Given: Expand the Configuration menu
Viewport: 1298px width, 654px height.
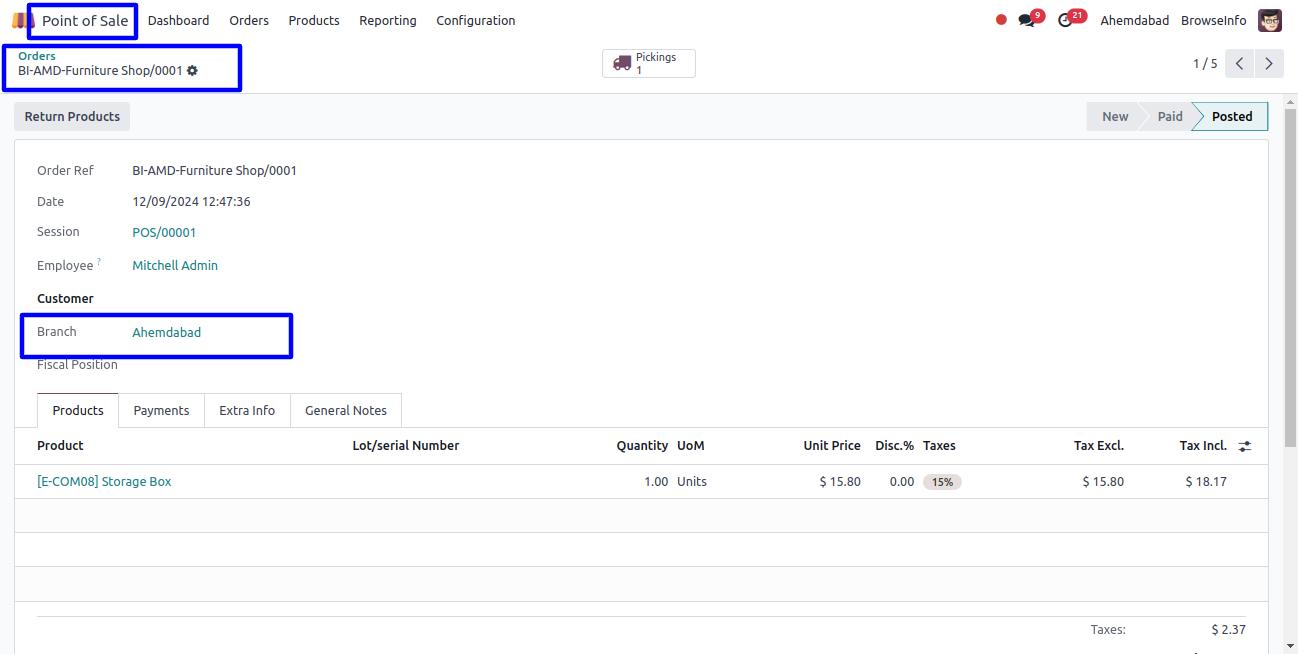Looking at the screenshot, I should (x=475, y=20).
